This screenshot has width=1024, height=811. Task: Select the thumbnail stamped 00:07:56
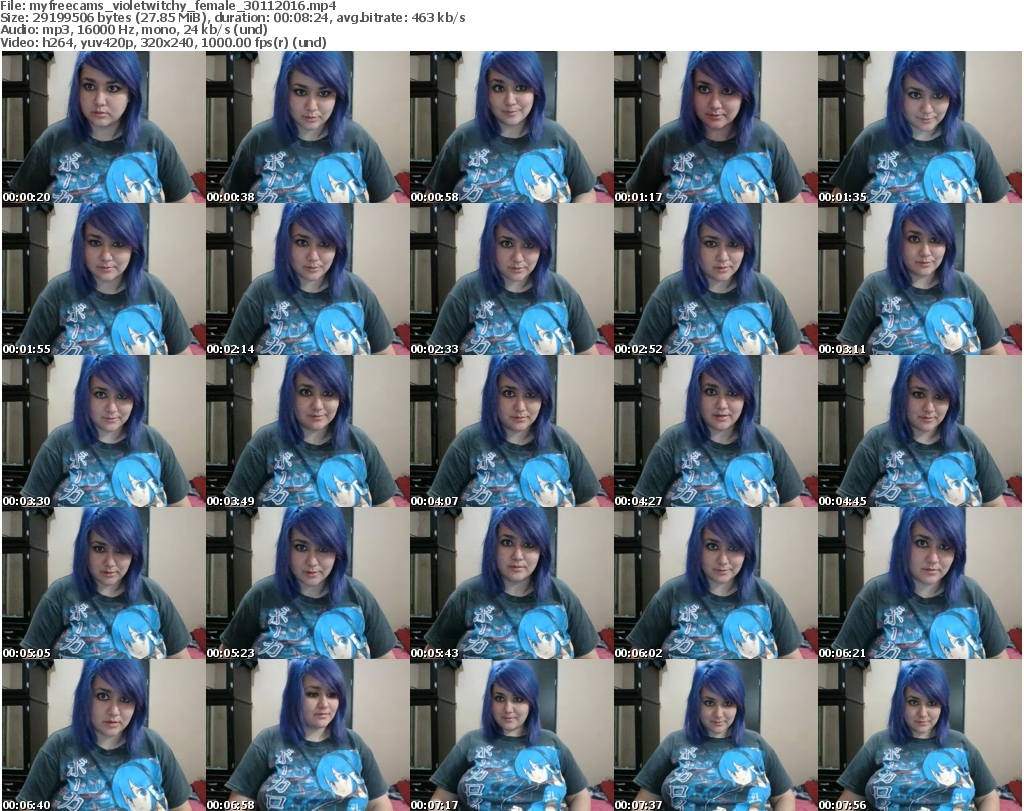pyautogui.click(x=920, y=735)
